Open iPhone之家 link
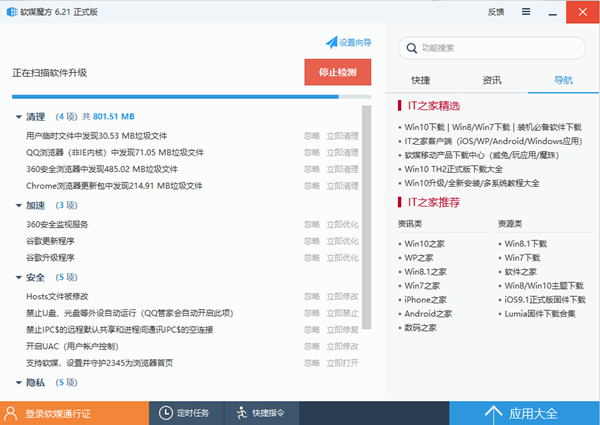 pyautogui.click(x=426, y=300)
